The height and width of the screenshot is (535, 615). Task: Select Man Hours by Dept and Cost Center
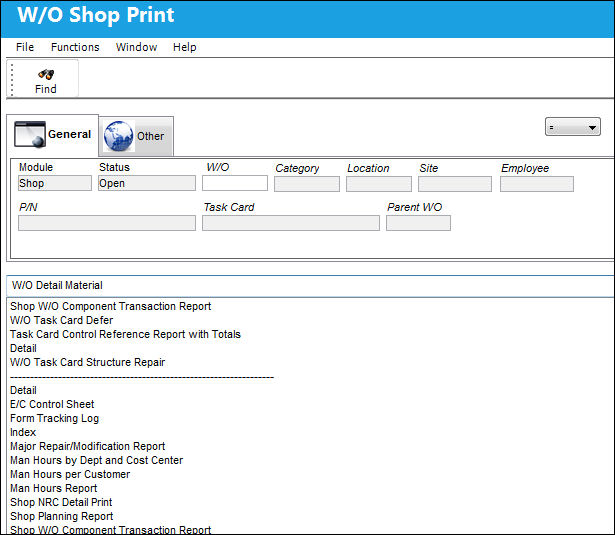[x=96, y=460]
